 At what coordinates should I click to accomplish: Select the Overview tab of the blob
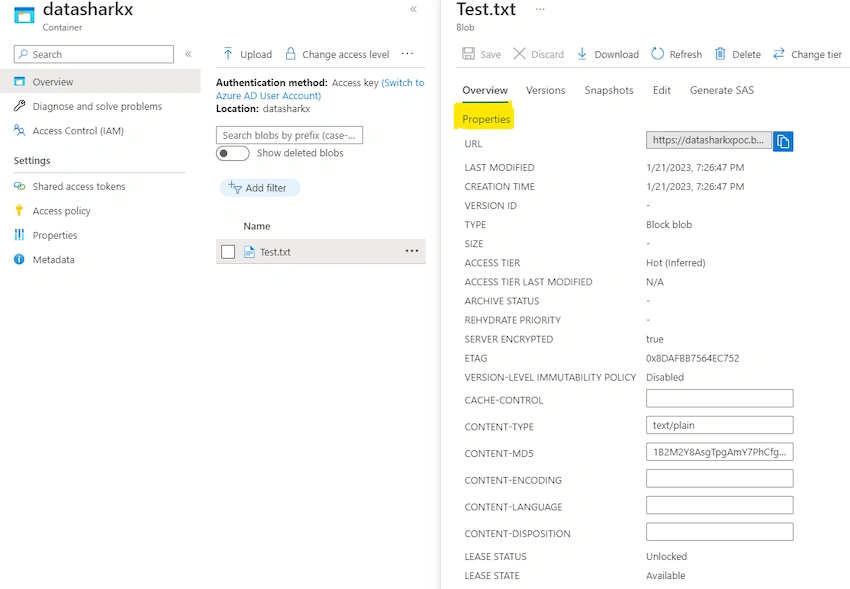[485, 90]
